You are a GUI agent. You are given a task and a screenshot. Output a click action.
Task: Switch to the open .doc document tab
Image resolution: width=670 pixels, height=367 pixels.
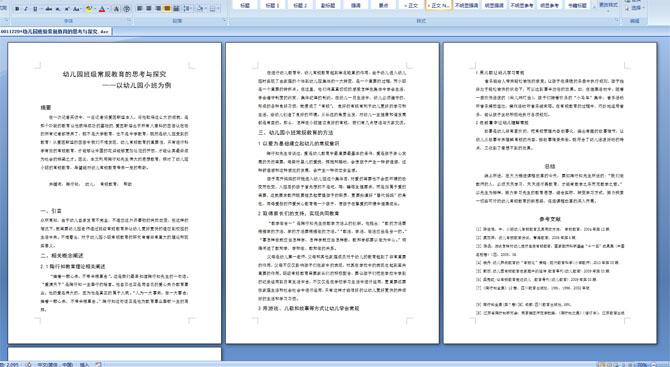56,32
